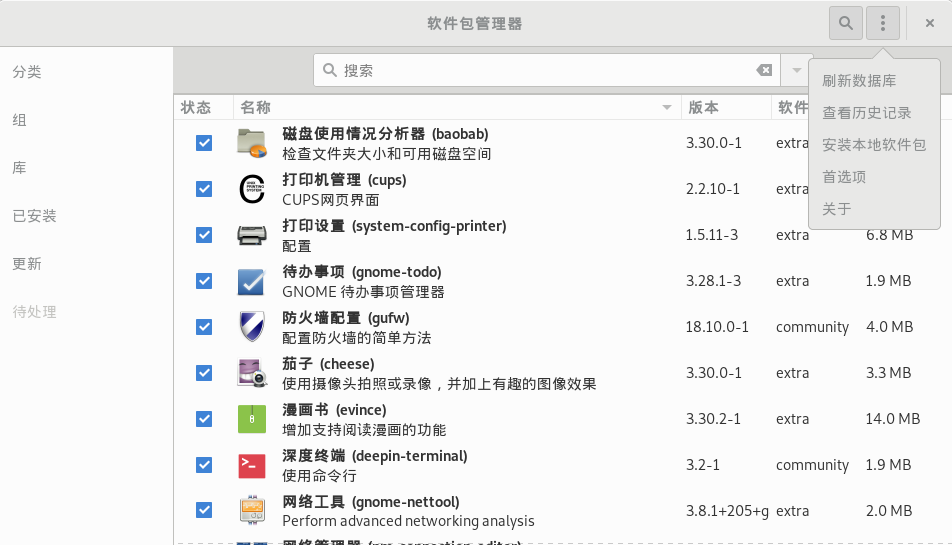Click inside the 搜索 text field
The width and height of the screenshot is (952, 545).
coord(540,71)
